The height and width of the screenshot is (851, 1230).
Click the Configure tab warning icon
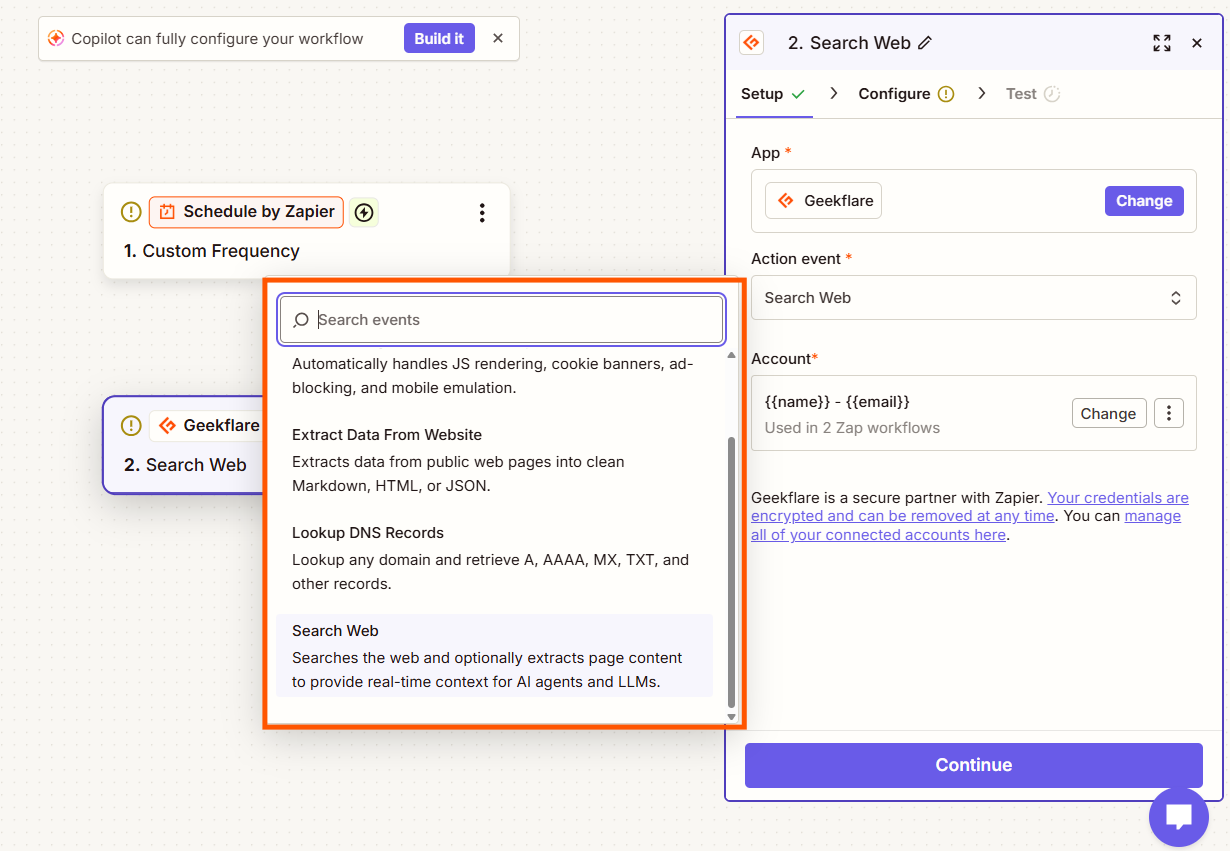click(946, 94)
